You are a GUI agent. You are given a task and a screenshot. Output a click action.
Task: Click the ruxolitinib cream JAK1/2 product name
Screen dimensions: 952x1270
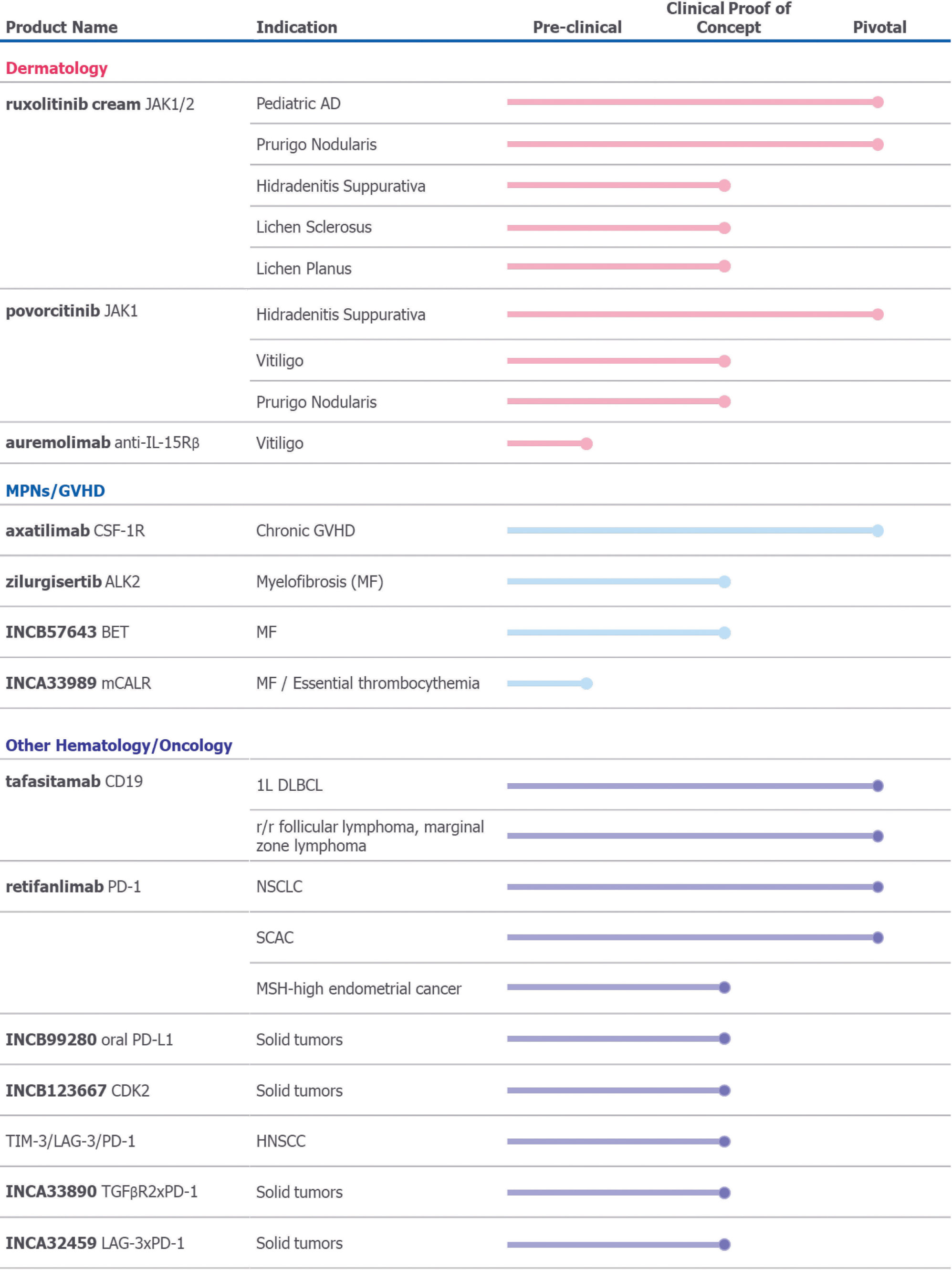point(100,104)
